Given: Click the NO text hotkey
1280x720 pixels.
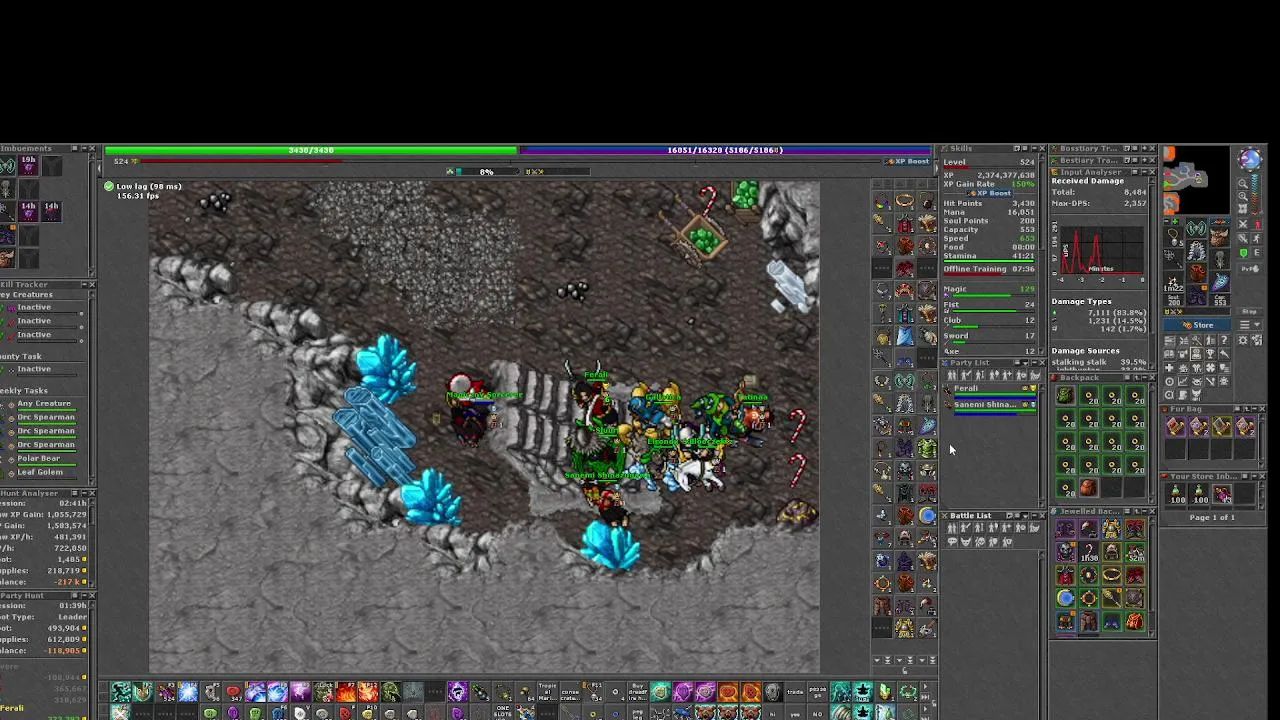Looking at the screenshot, I should [x=816, y=713].
